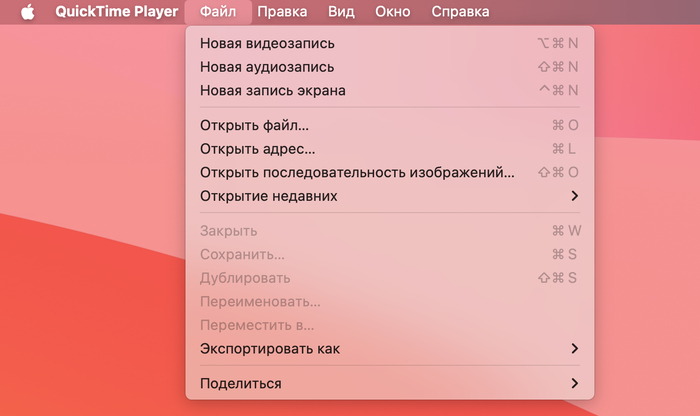Expand the Открытие недавних submenu

pyautogui.click(x=268, y=196)
